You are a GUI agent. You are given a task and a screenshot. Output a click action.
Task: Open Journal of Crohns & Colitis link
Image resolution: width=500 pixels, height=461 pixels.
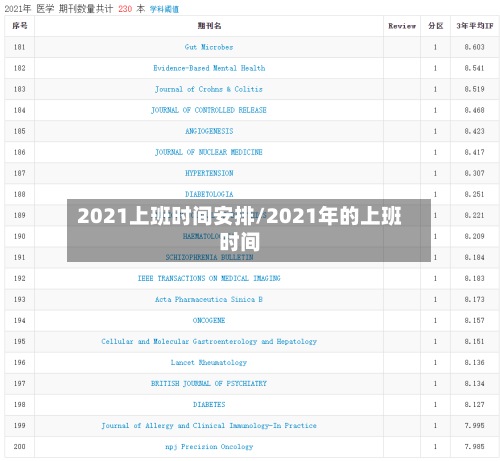point(209,89)
